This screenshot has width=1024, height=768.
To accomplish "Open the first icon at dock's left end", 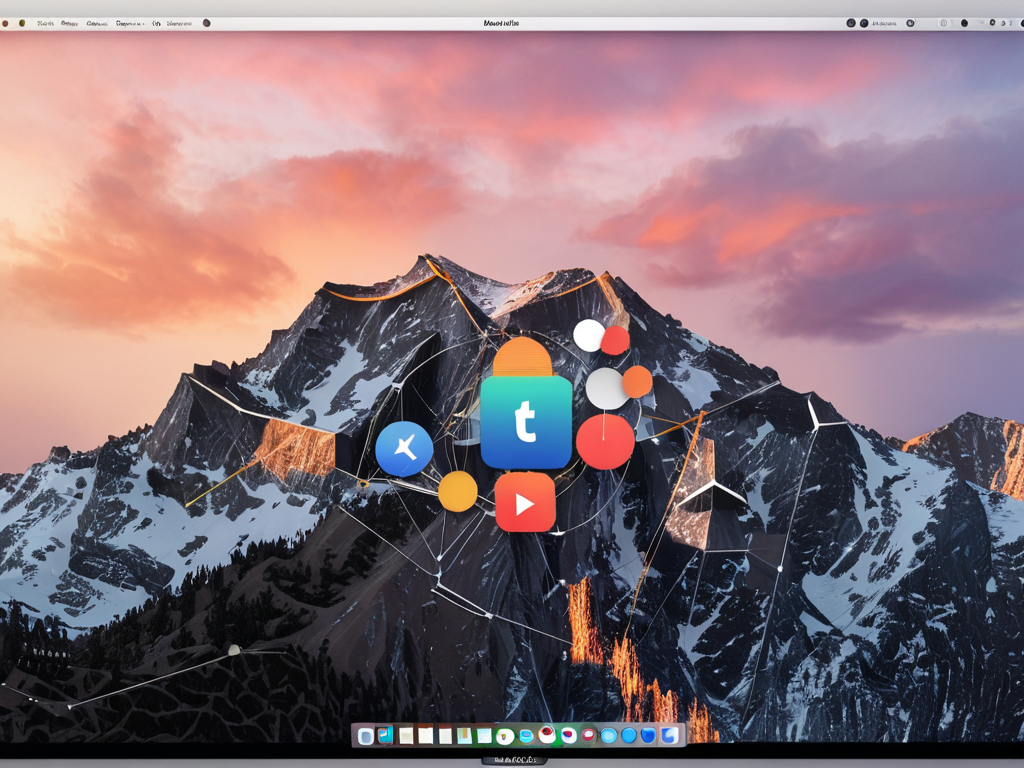I will tap(366, 736).
